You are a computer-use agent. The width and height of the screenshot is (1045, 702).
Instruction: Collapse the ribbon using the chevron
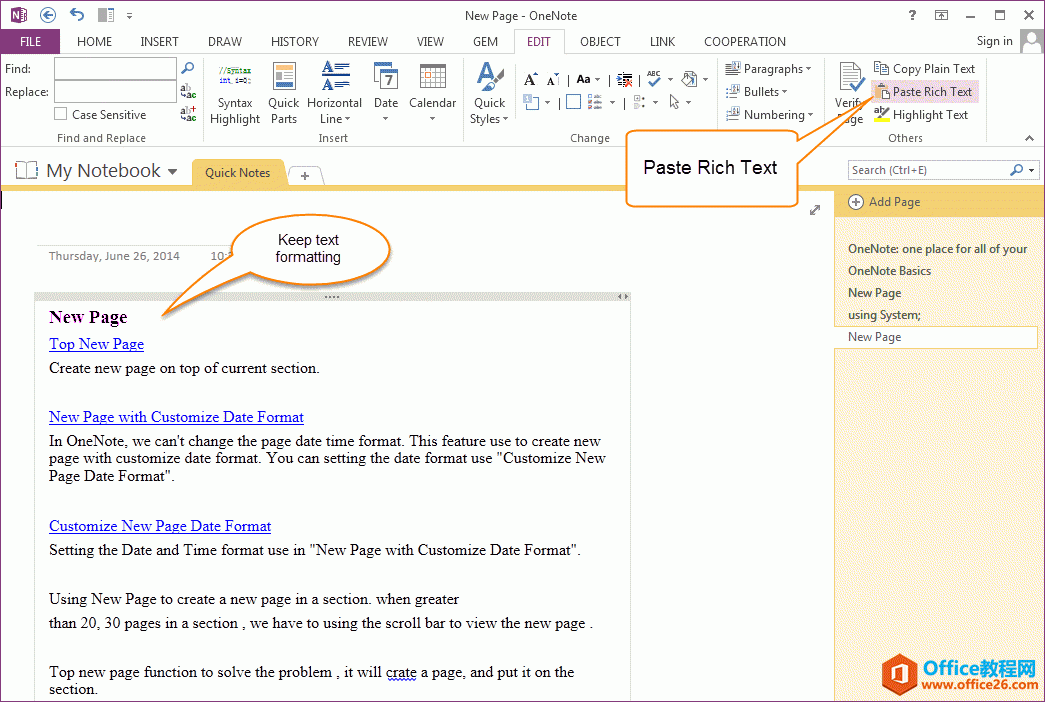click(x=1030, y=138)
